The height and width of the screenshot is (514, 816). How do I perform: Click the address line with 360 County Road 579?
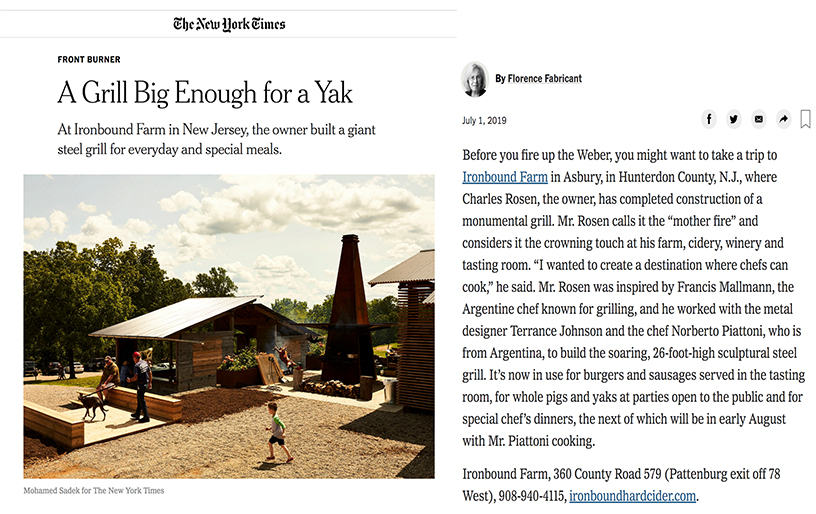point(621,485)
